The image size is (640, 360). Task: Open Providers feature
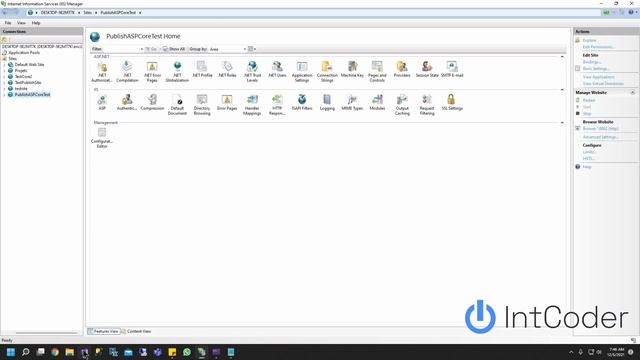click(x=402, y=69)
